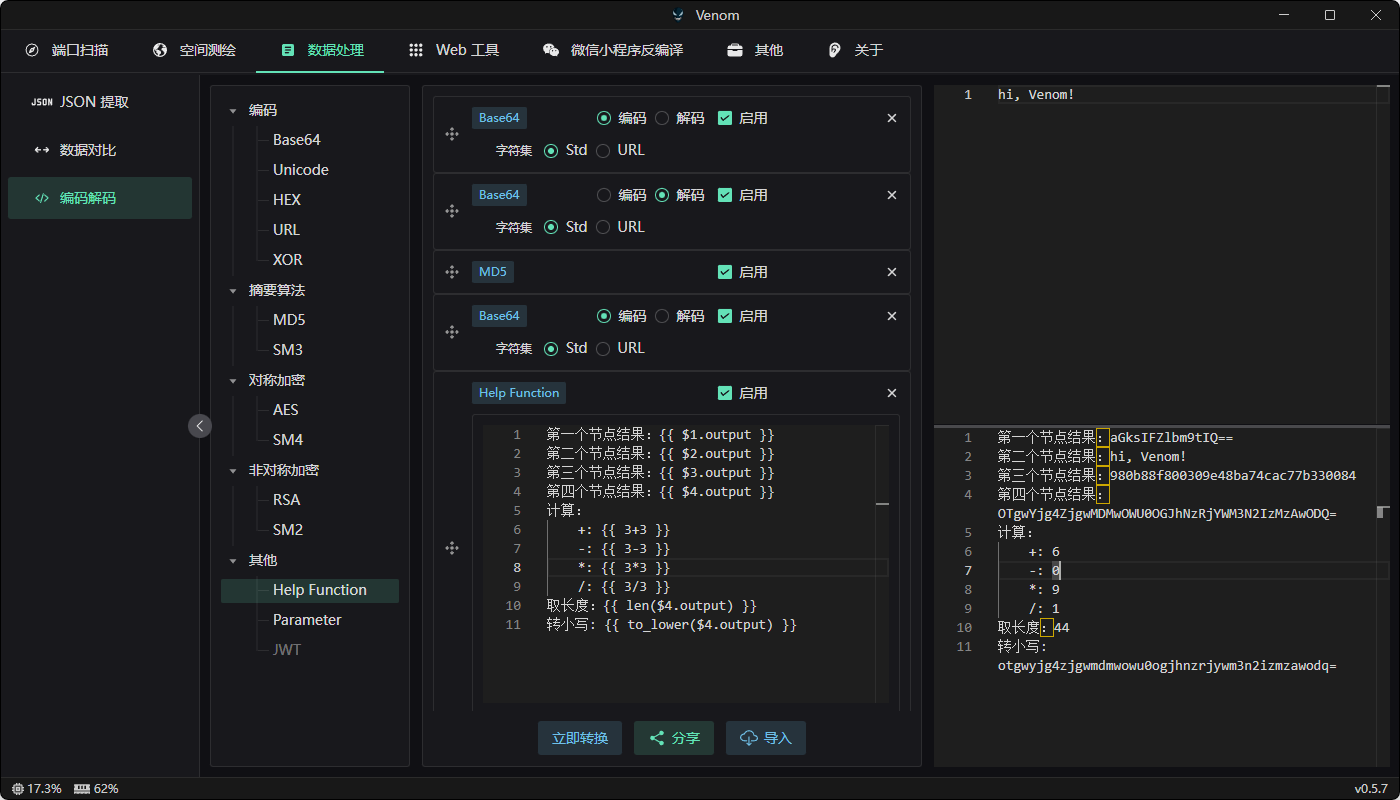Click the arrows icon beside 数据对比
Image resolution: width=1400 pixels, height=800 pixels.
tap(42, 150)
